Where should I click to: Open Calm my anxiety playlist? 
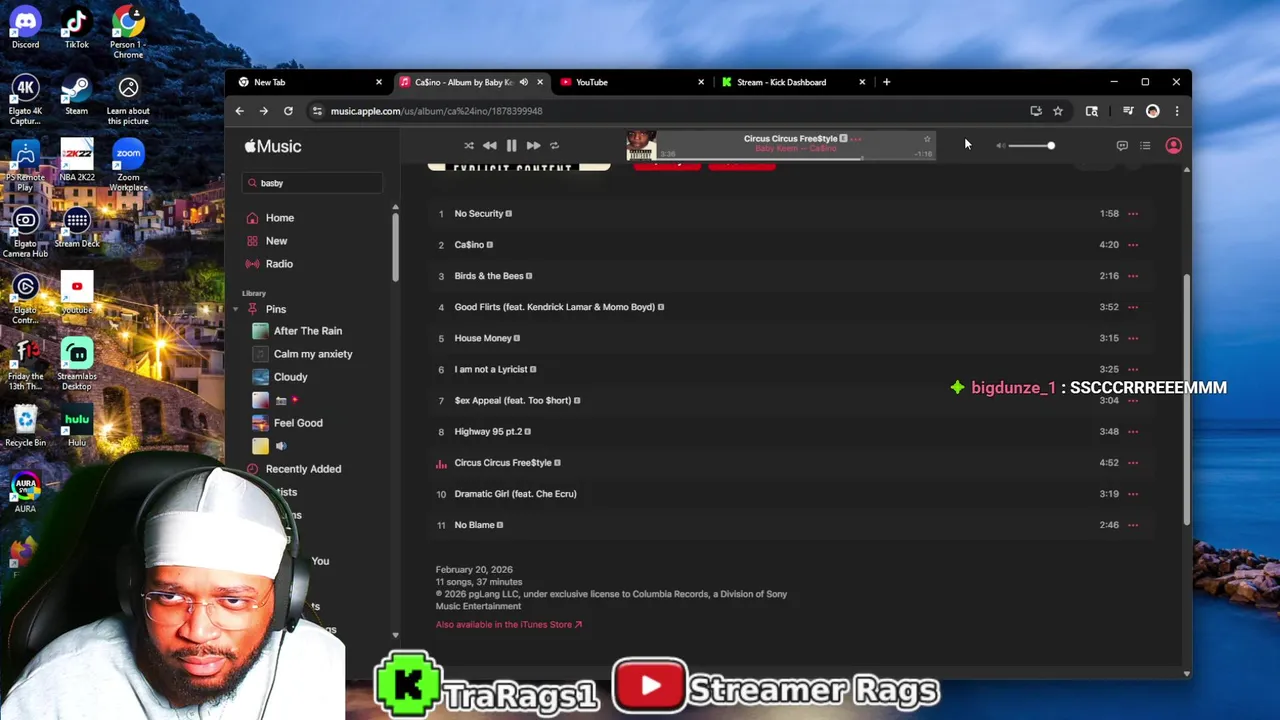pyautogui.click(x=313, y=354)
